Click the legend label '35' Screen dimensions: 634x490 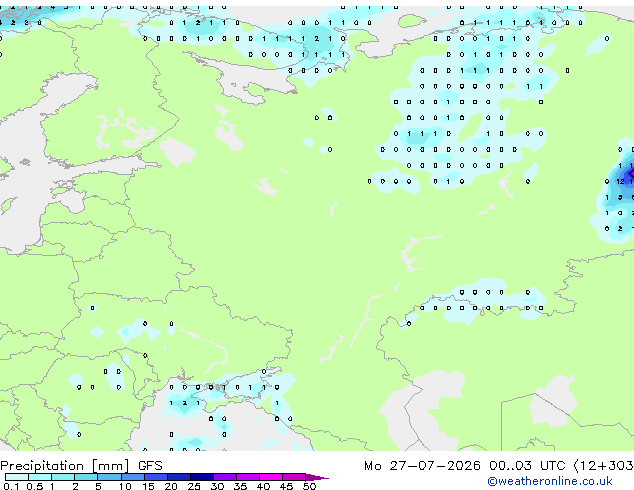click(240, 486)
